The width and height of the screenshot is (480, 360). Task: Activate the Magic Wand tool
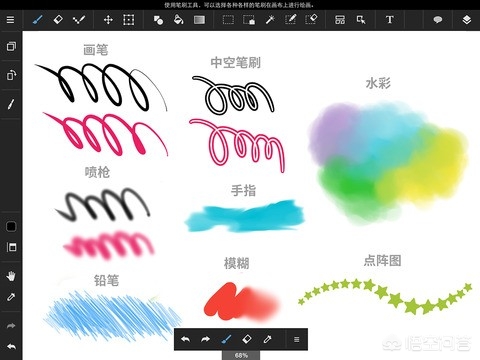pos(270,20)
